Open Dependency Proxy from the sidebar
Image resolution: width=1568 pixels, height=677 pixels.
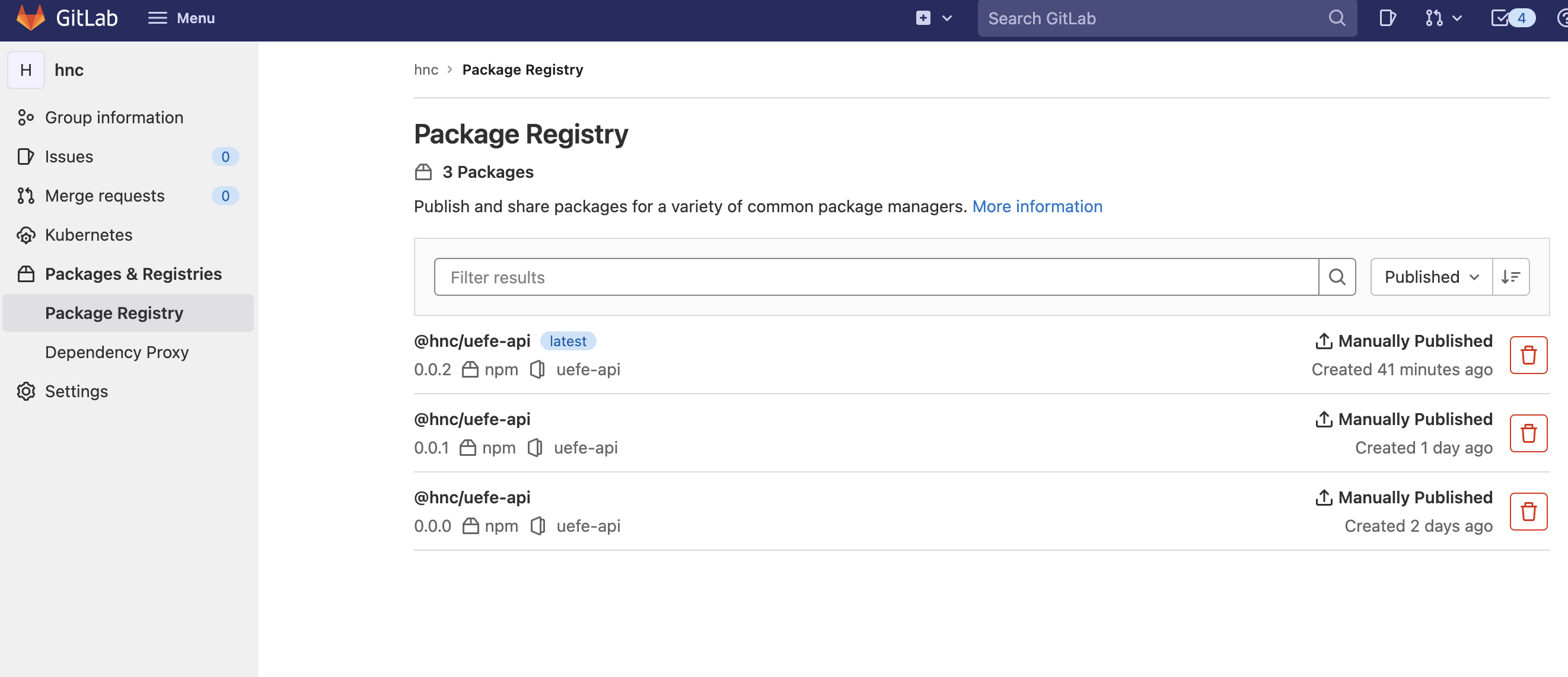pos(116,352)
